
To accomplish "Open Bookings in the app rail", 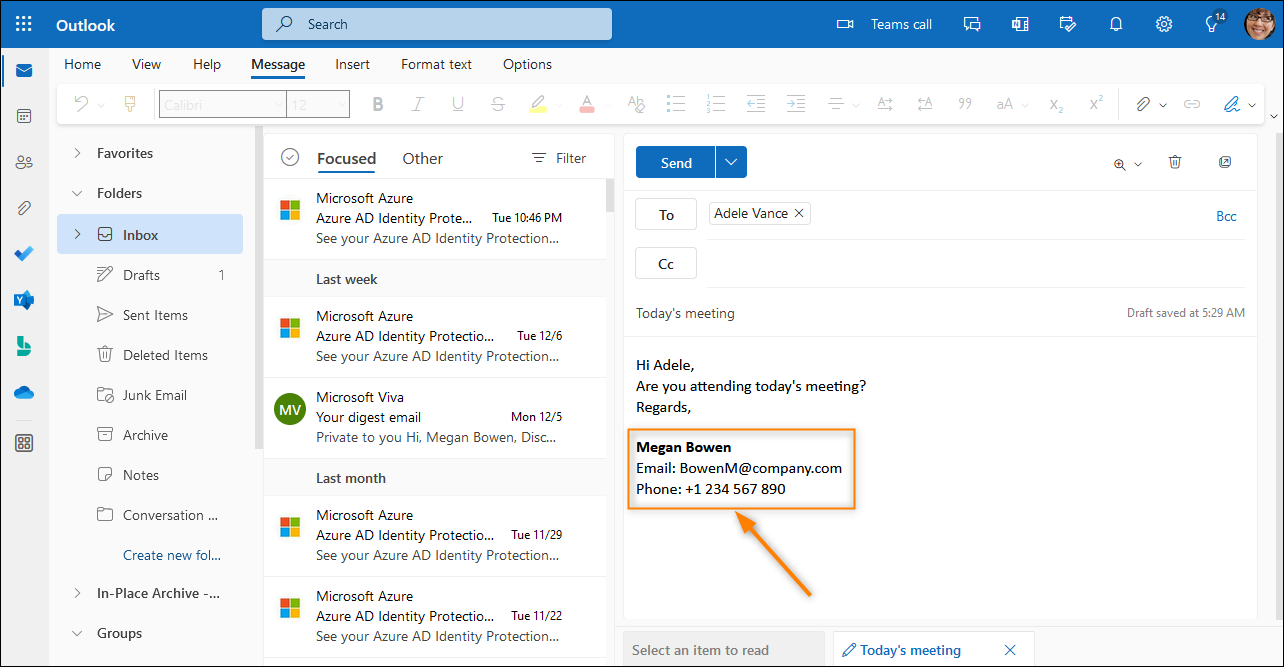I will (24, 346).
